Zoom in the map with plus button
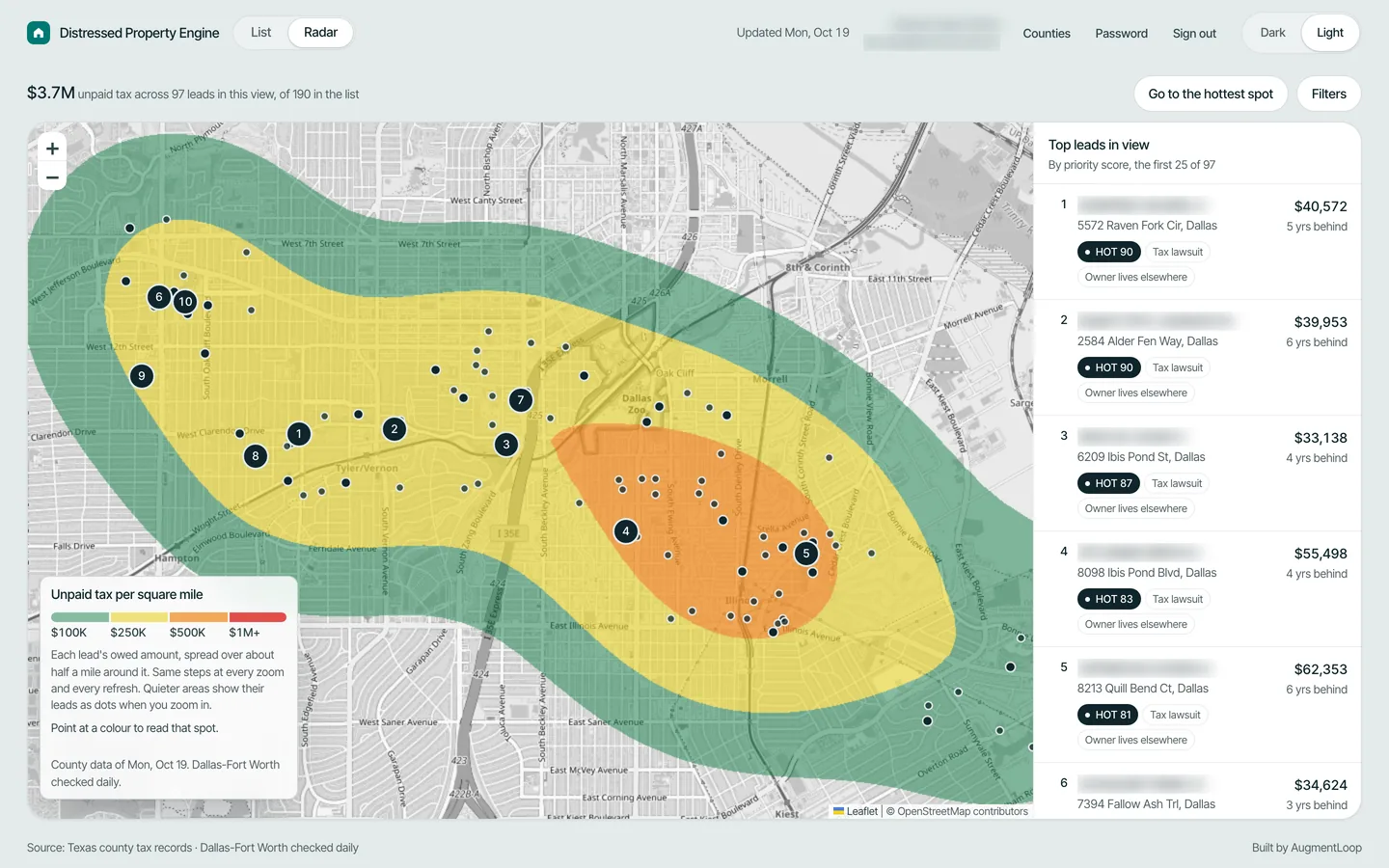Image resolution: width=1389 pixels, height=868 pixels. (52, 149)
